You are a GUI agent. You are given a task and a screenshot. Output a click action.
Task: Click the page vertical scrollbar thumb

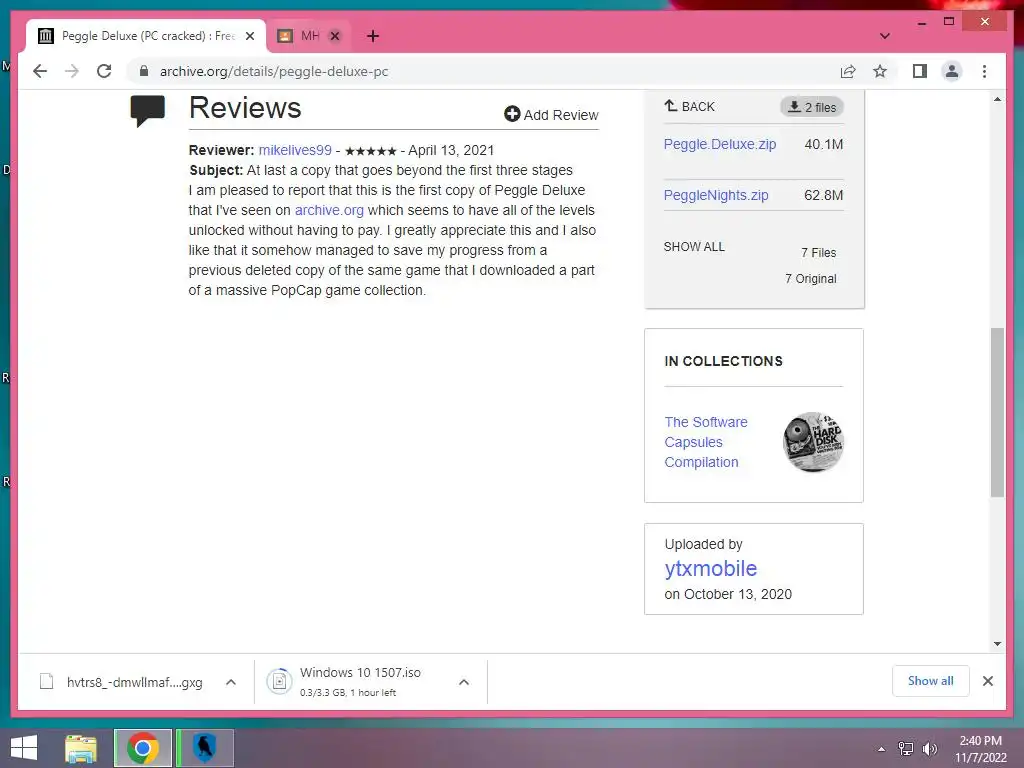997,412
